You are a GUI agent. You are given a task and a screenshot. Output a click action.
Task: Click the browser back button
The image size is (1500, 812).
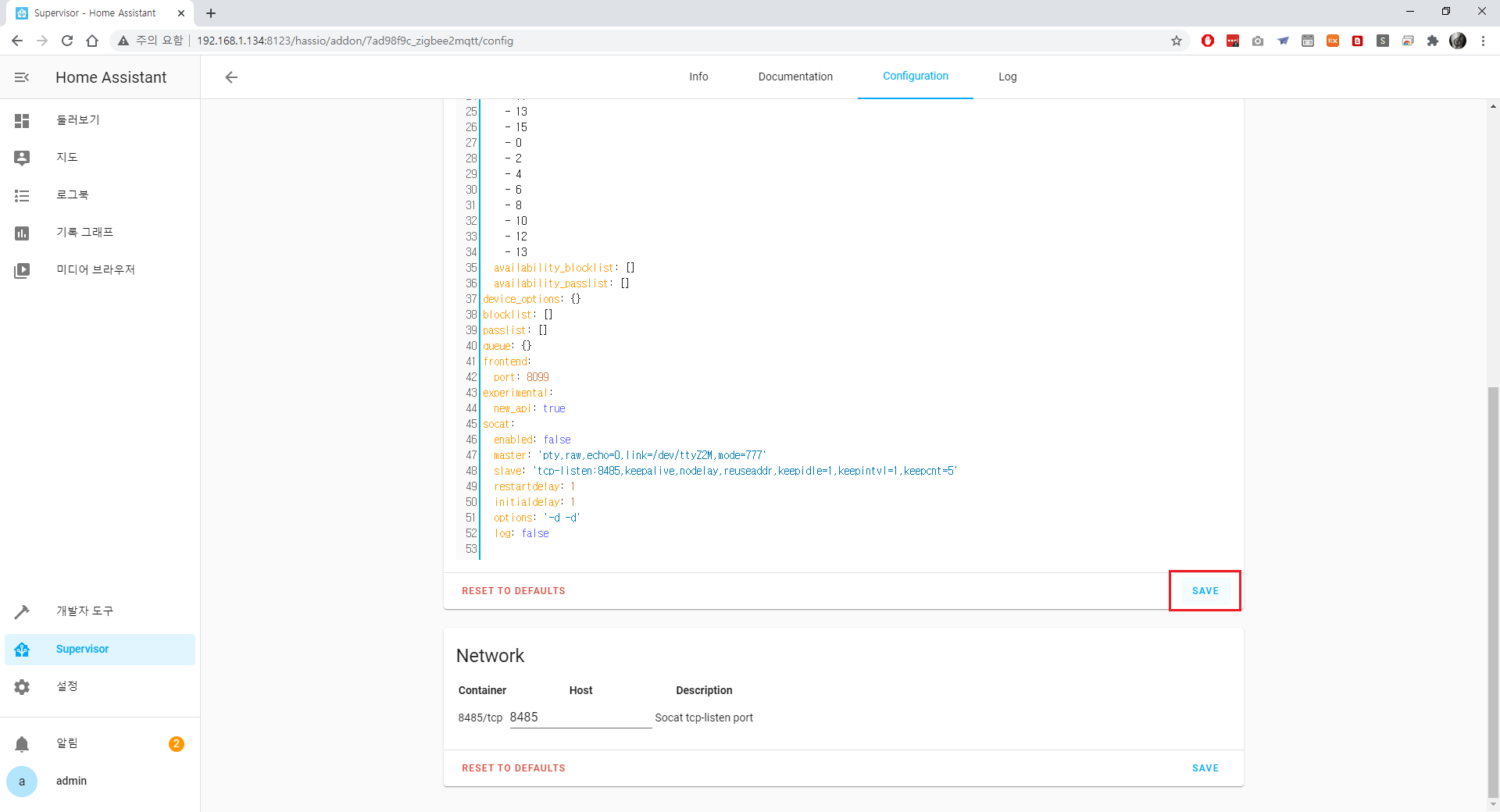tap(17, 41)
